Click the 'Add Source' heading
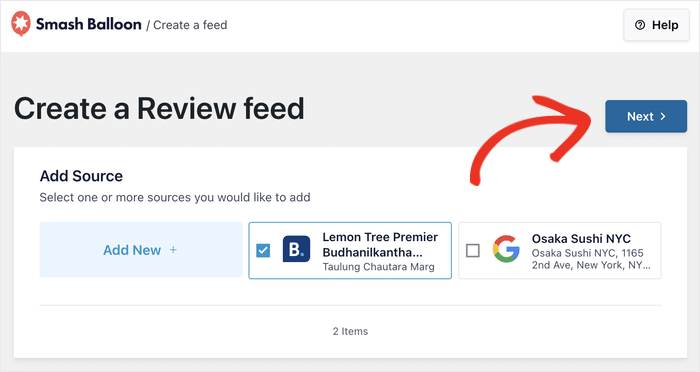 pos(81,176)
